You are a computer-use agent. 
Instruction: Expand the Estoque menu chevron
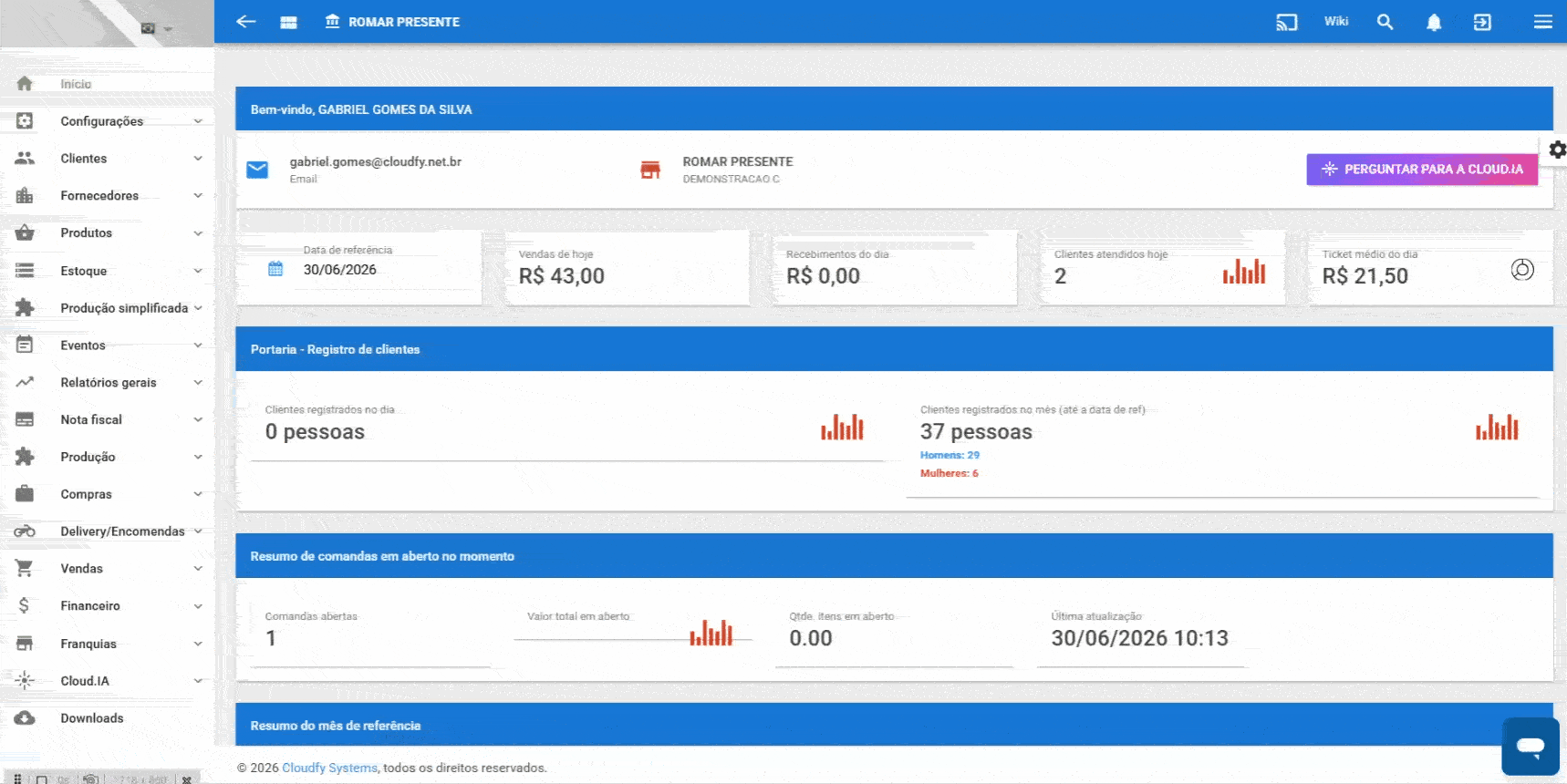pyautogui.click(x=198, y=271)
